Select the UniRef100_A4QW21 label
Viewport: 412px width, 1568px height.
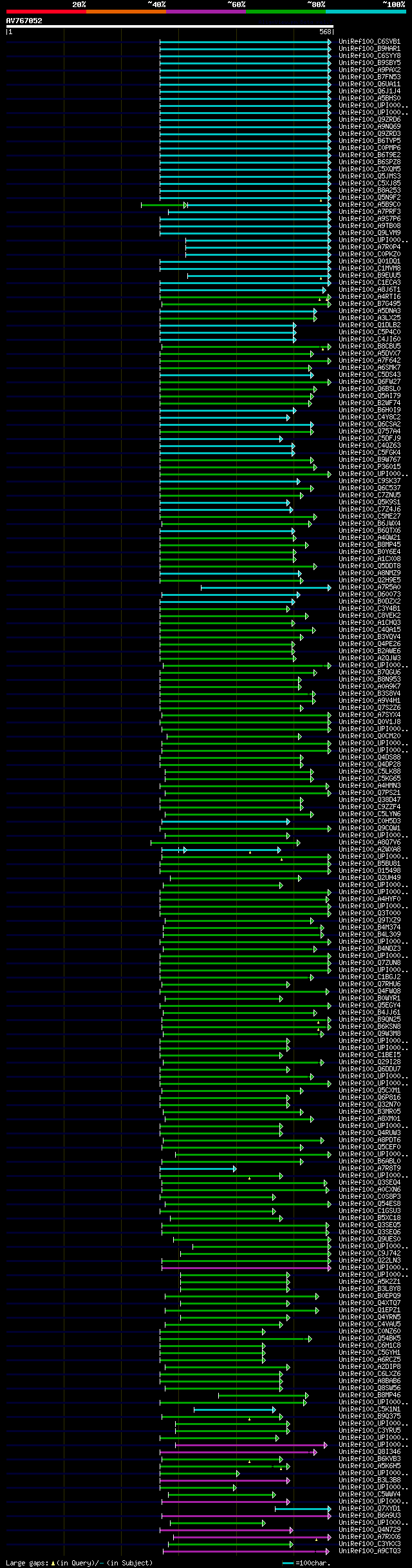(370, 537)
